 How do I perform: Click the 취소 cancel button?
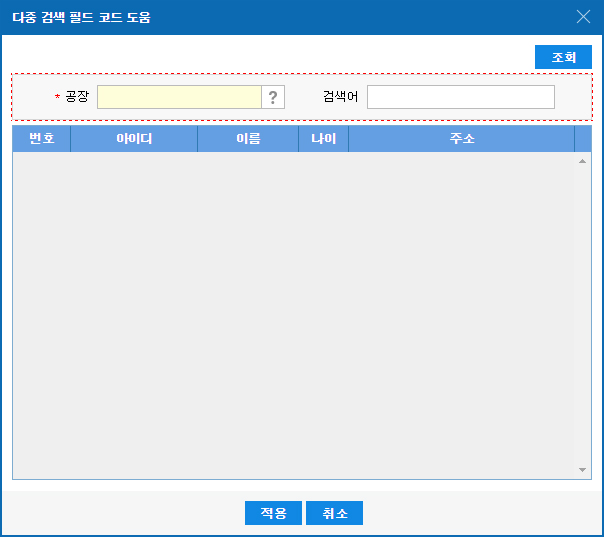334,513
